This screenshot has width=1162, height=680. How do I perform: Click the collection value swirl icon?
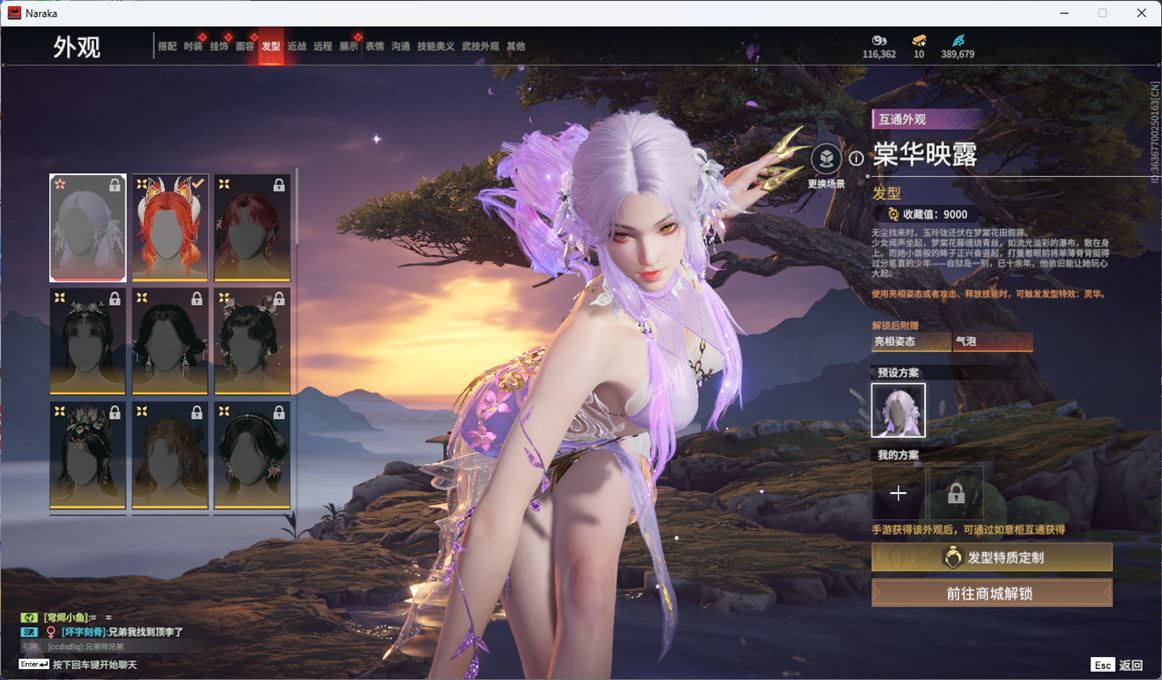[893, 214]
